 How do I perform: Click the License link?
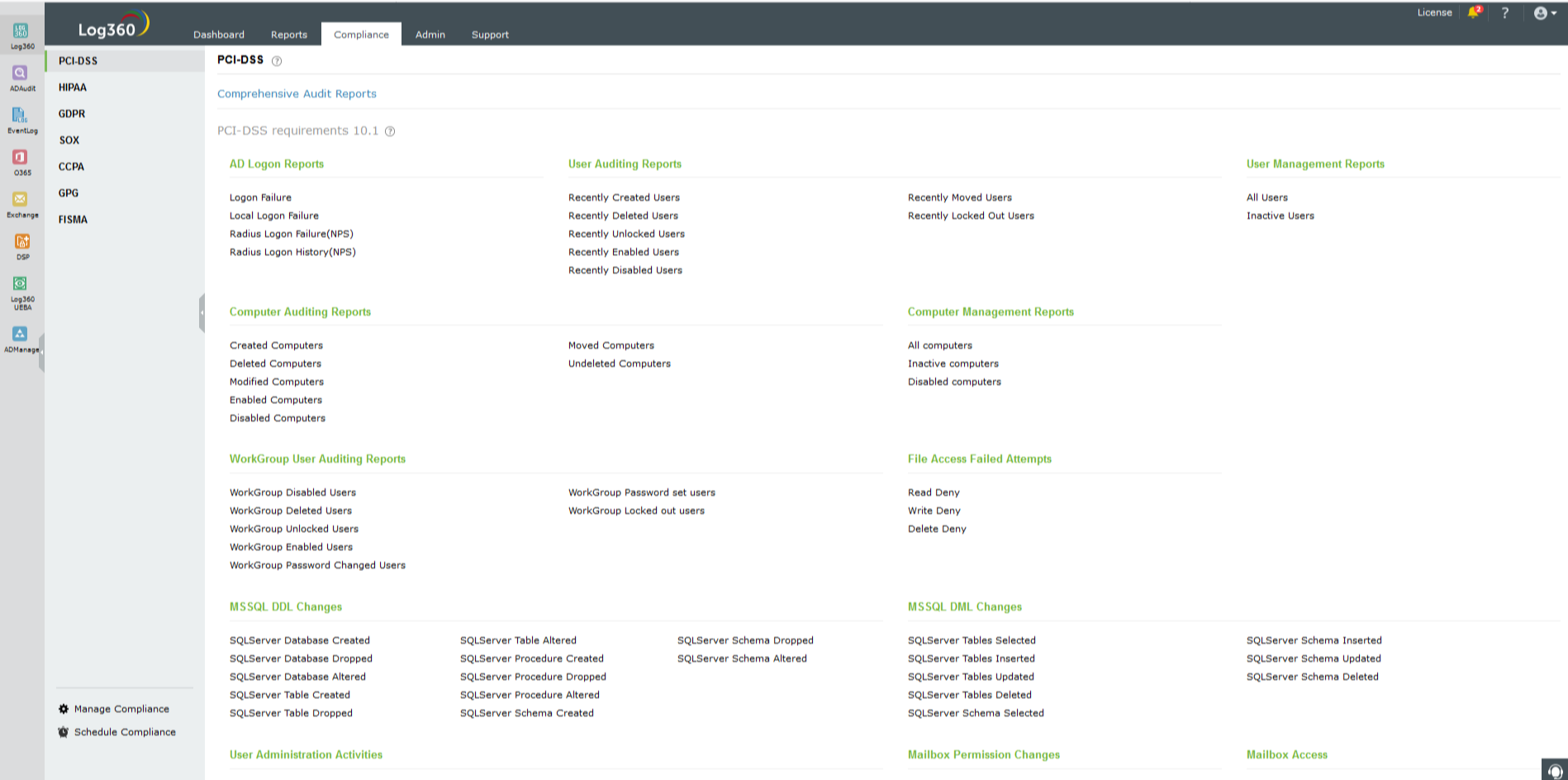coord(1434,12)
